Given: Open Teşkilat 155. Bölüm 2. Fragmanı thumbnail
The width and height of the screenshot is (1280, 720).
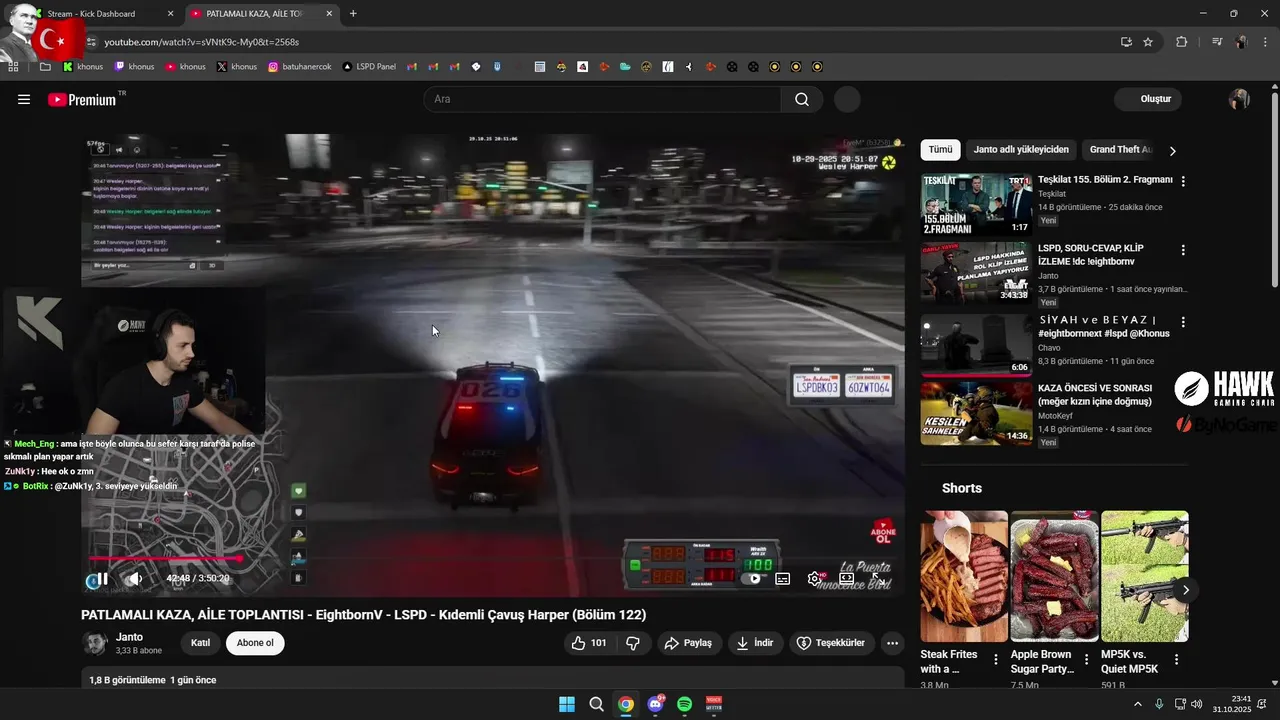Looking at the screenshot, I should (x=976, y=205).
